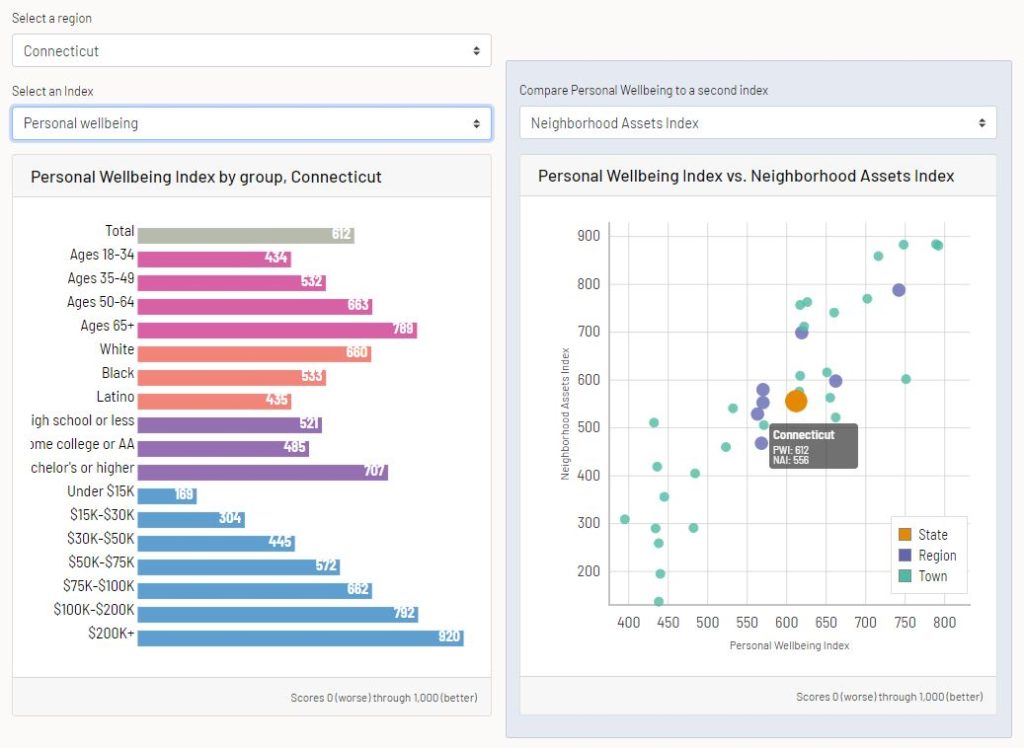The height and width of the screenshot is (748, 1024).
Task: Click the Ages 50-64 bar
Action: (254, 306)
